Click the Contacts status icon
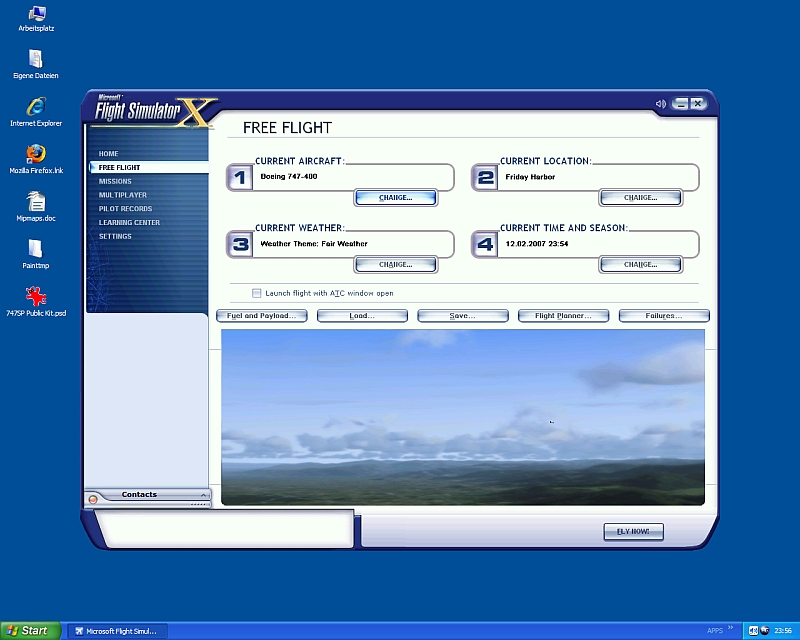 (x=93, y=500)
